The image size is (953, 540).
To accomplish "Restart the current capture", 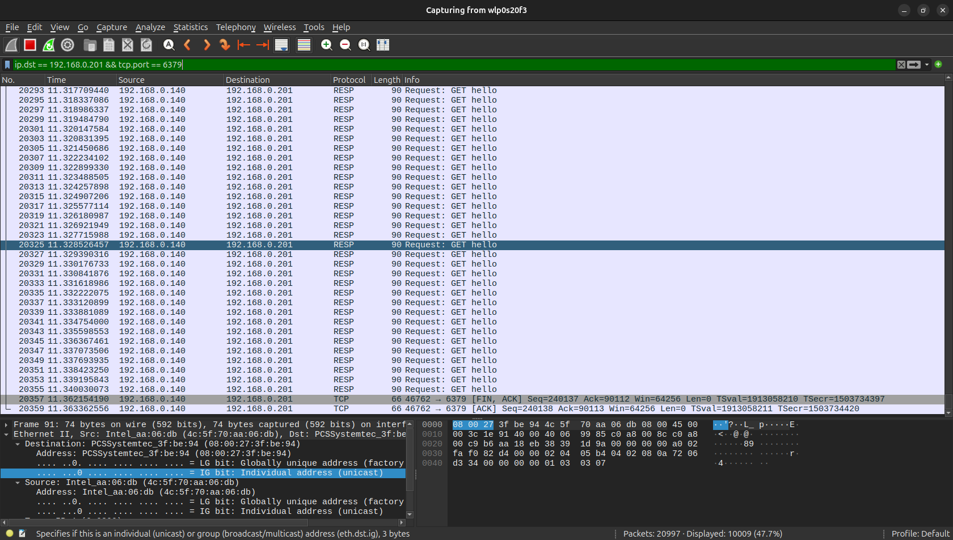I will click(x=49, y=45).
